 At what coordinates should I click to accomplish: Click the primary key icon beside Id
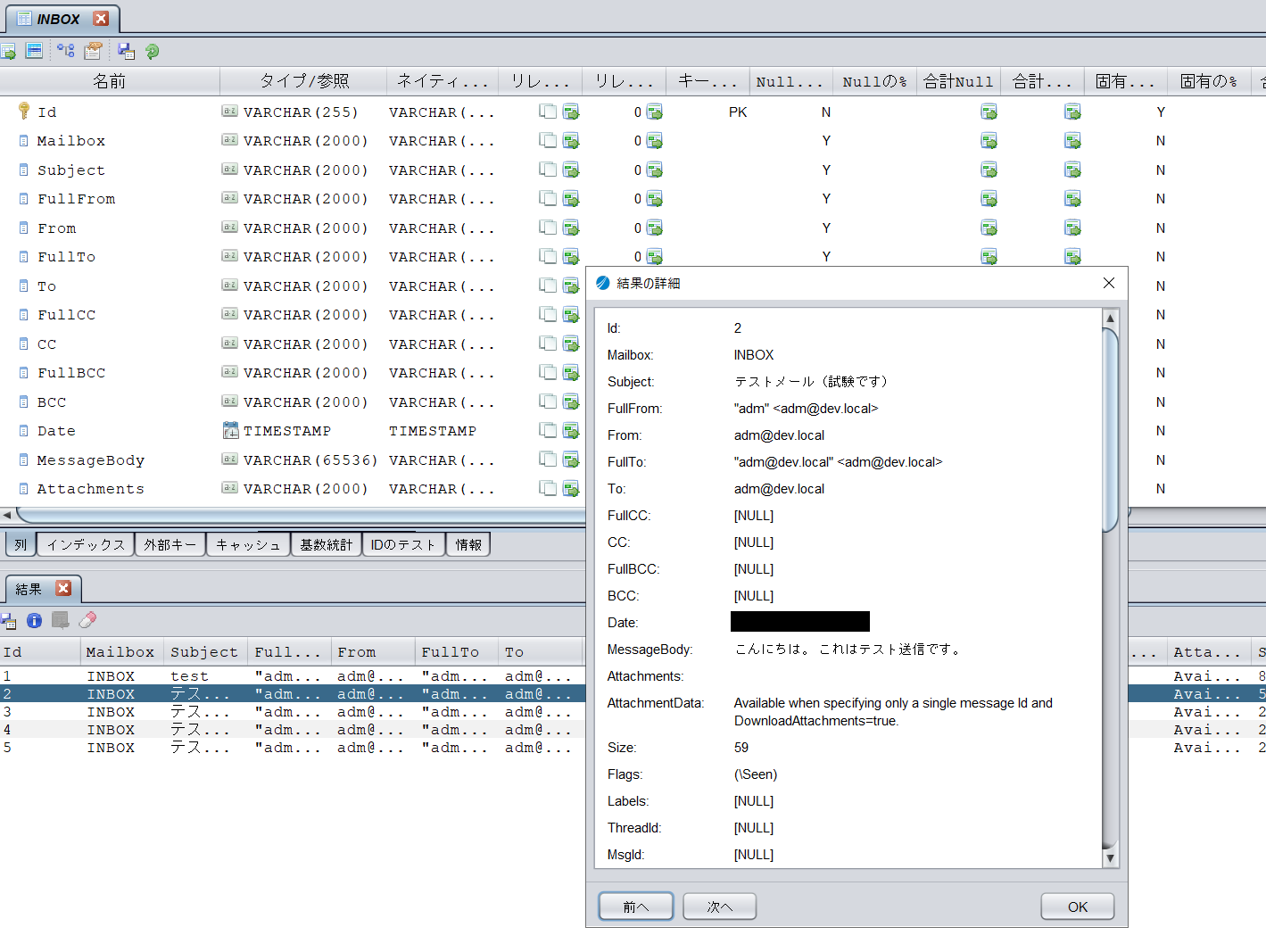(24, 111)
